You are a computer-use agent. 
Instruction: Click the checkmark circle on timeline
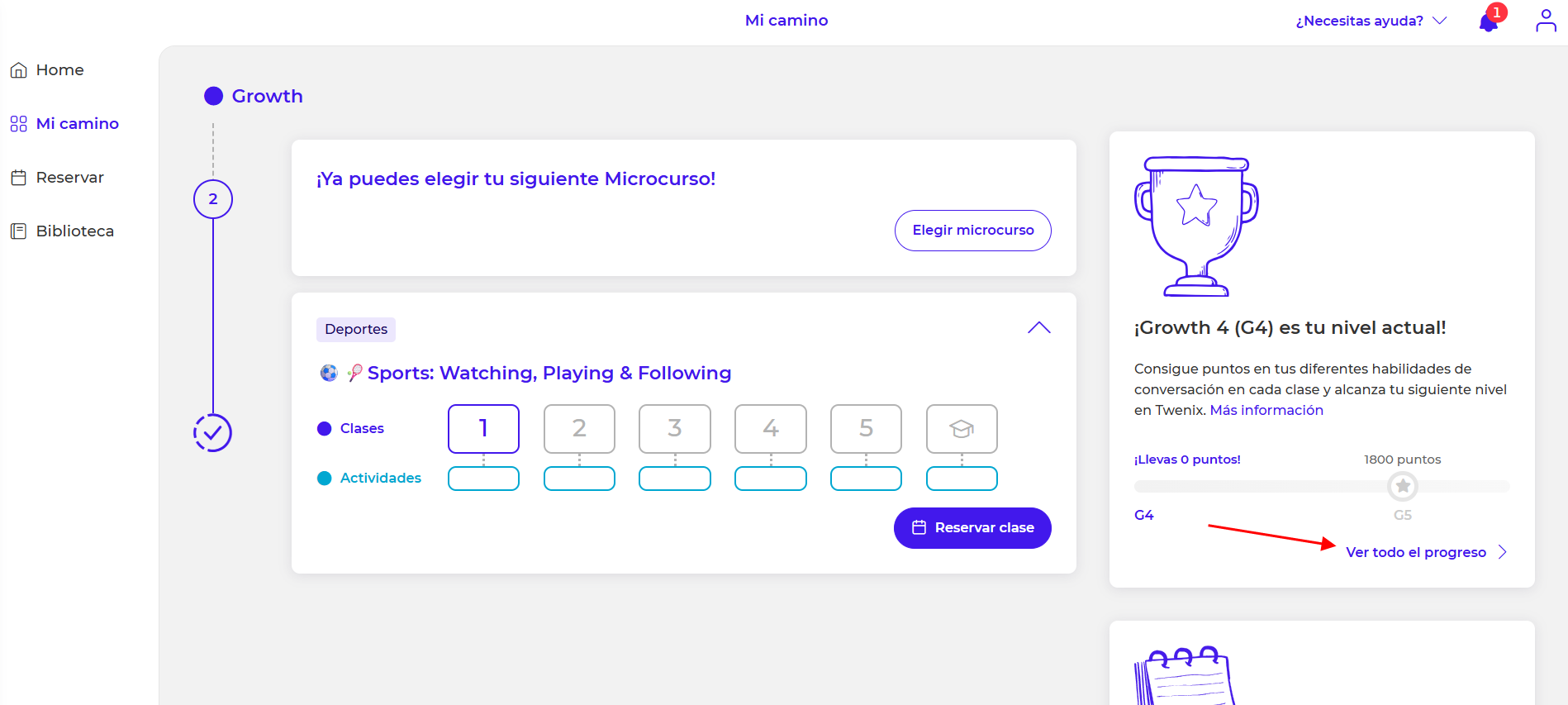[x=213, y=433]
